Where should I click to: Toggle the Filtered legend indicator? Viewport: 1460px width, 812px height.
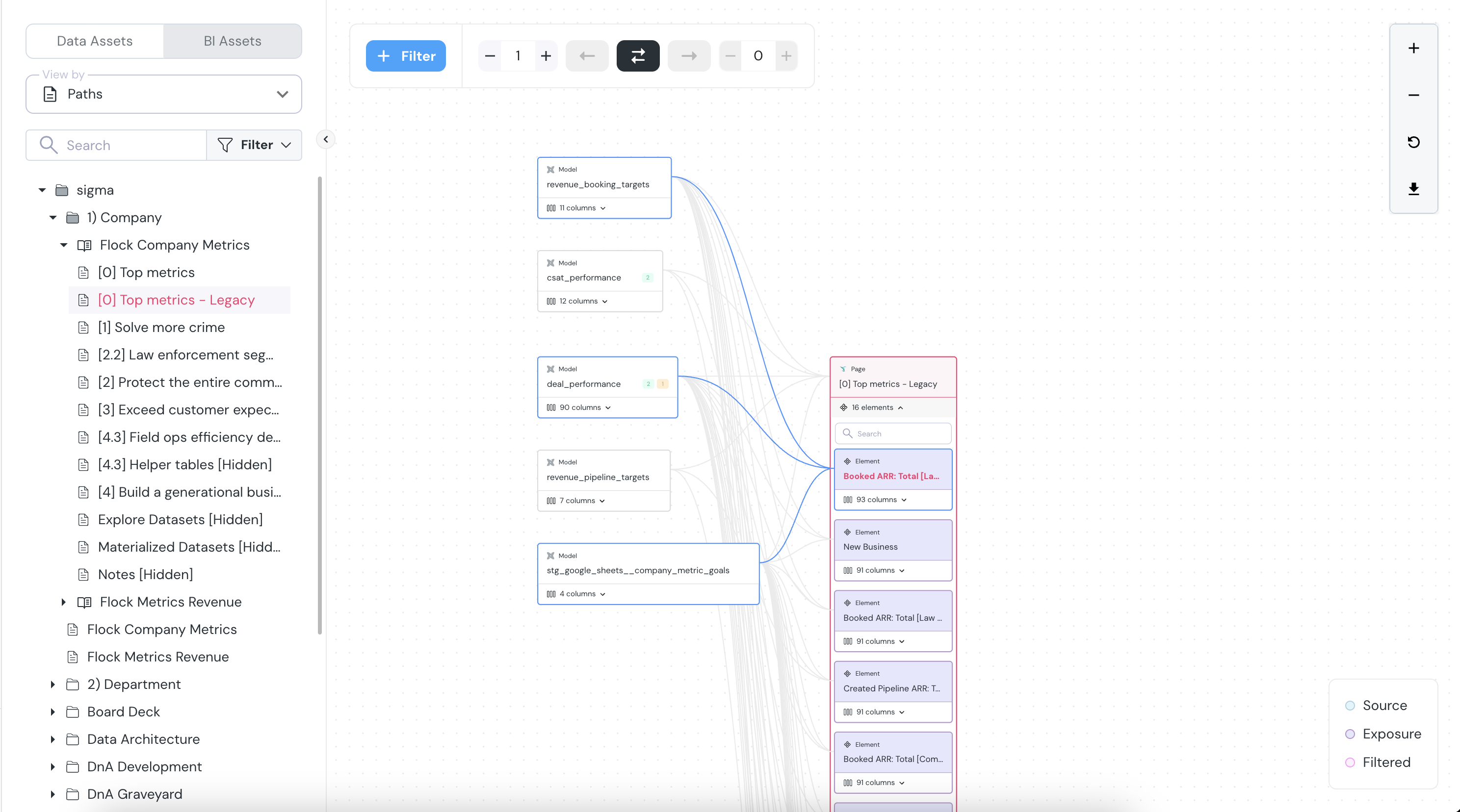tap(1350, 762)
